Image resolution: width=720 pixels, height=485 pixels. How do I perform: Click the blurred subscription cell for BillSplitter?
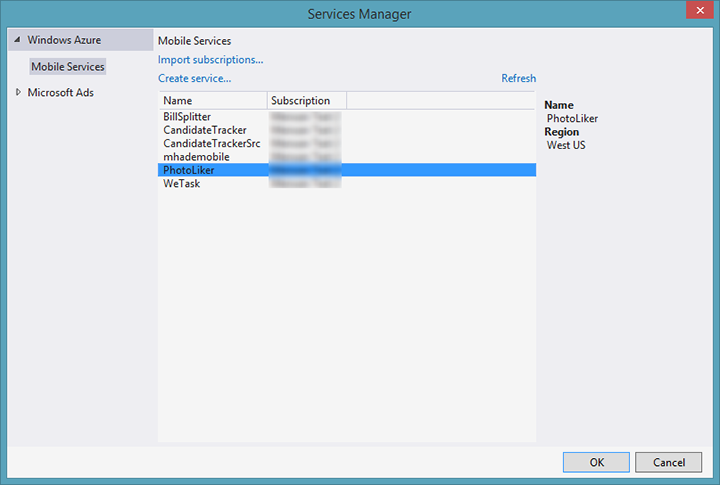pos(305,117)
